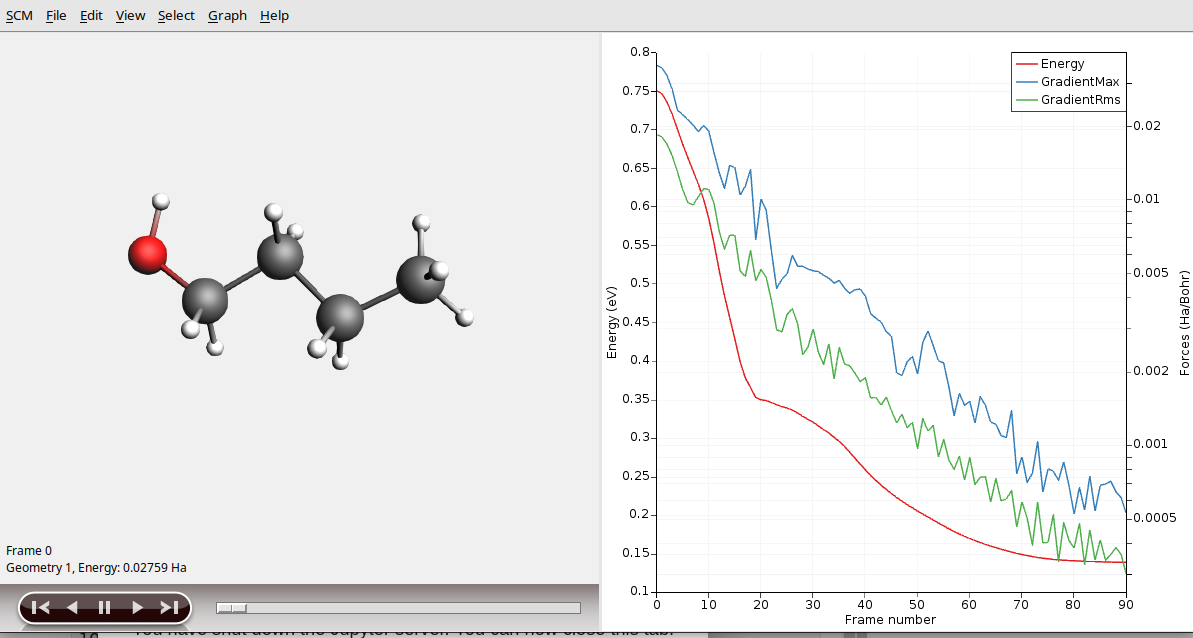
Task: Select the carbon atom bonded to oxygen
Action: [x=205, y=299]
